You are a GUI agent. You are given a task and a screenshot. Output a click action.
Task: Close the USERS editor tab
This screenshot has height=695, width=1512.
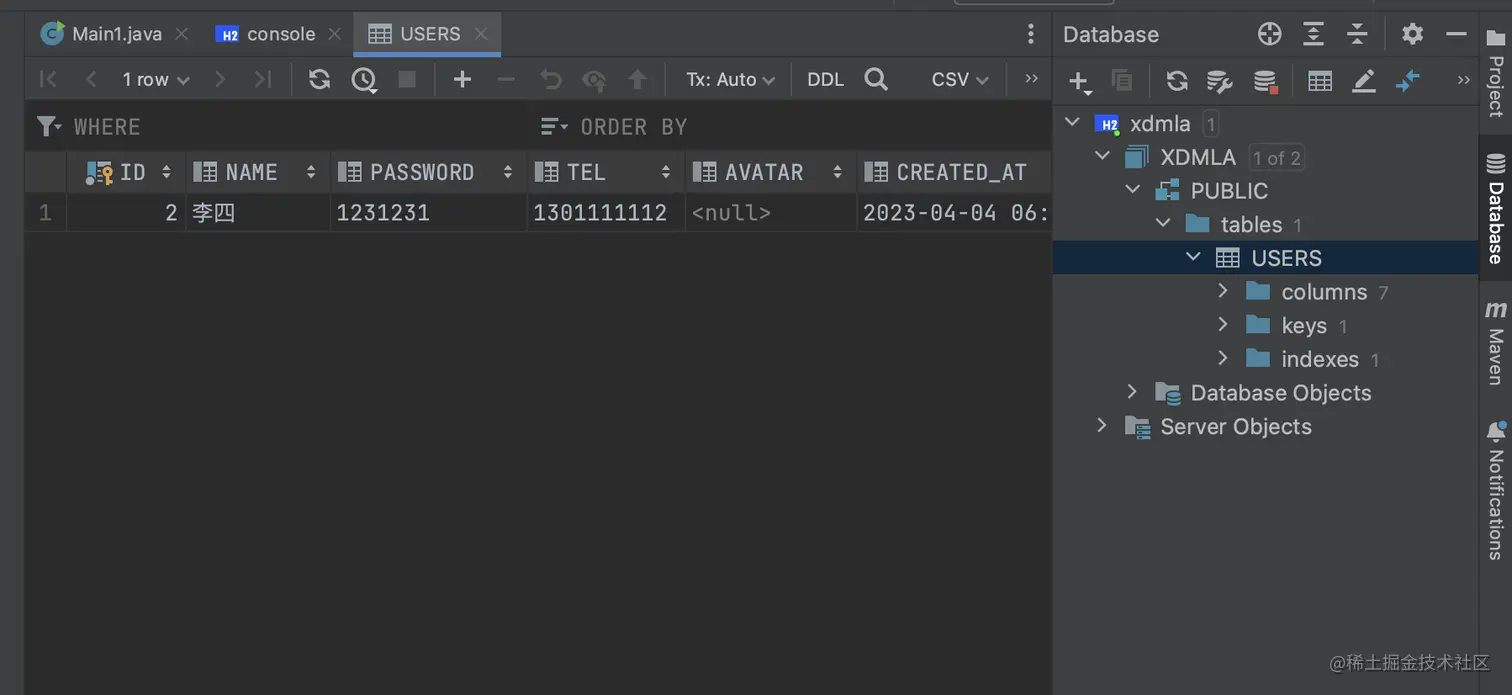tap(481, 34)
